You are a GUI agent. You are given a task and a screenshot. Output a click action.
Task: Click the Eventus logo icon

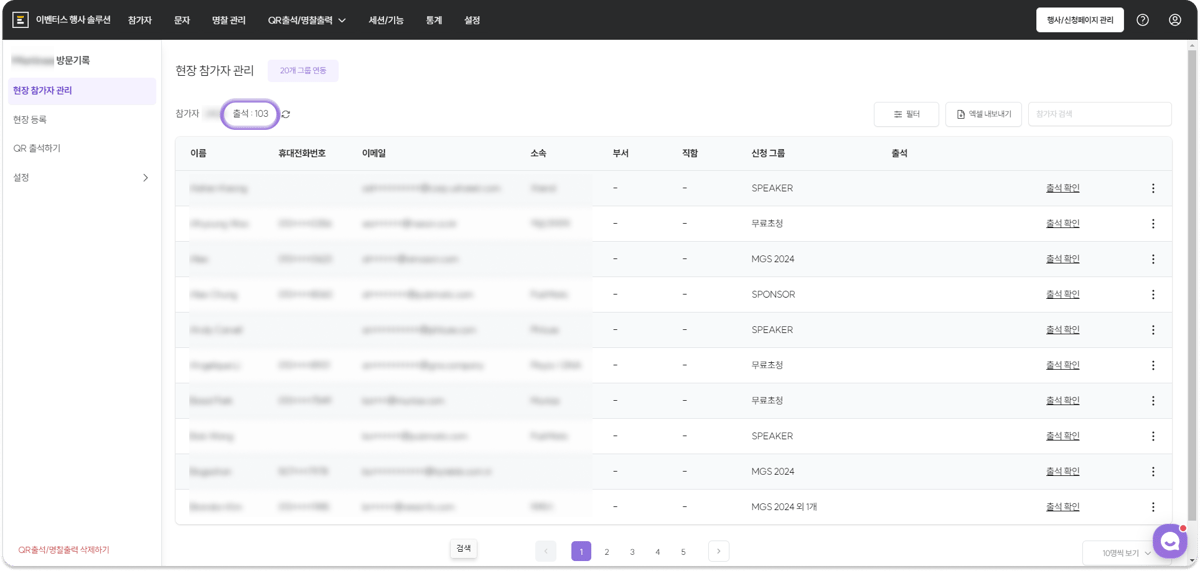tap(20, 20)
